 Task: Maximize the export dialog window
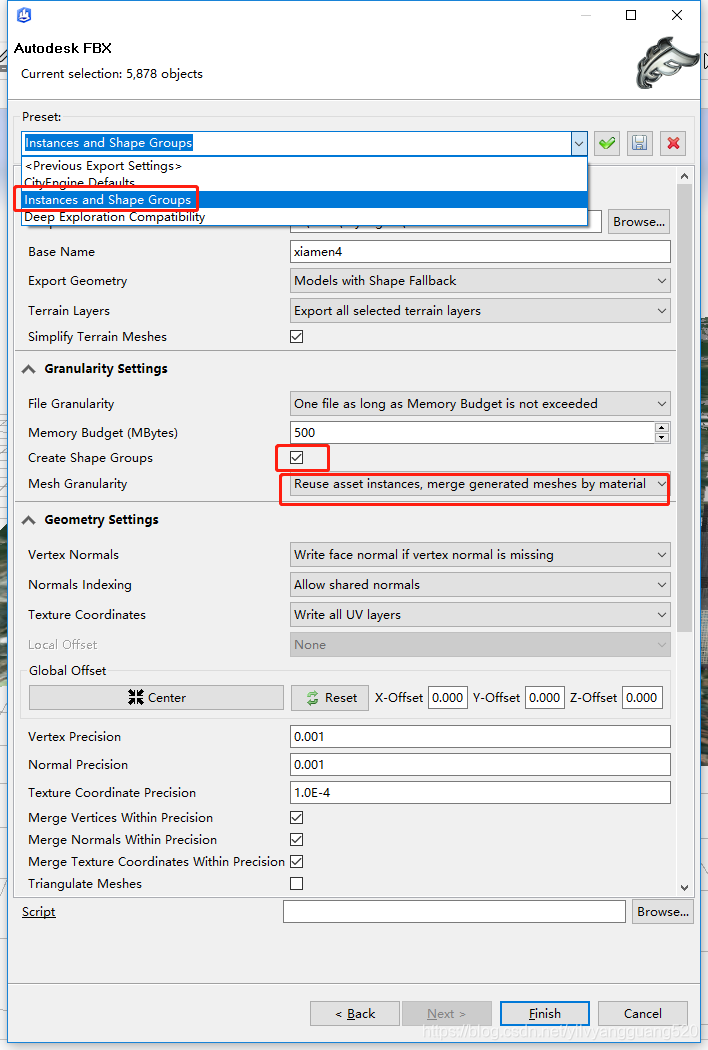631,15
